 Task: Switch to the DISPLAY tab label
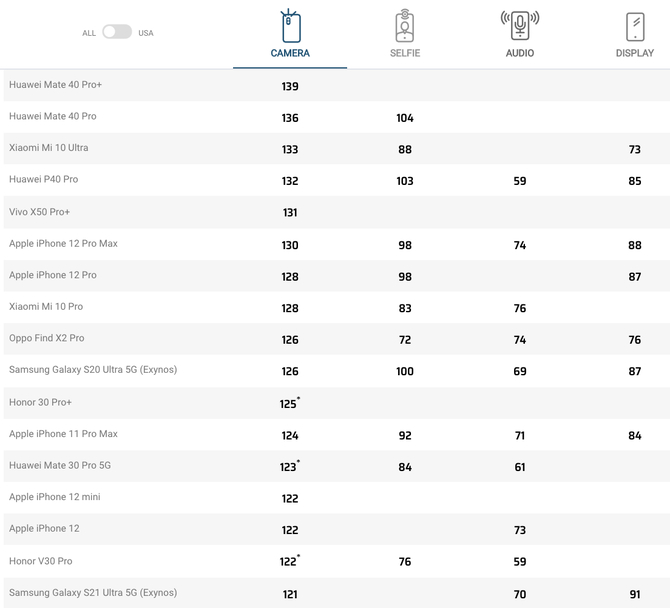coord(635,53)
